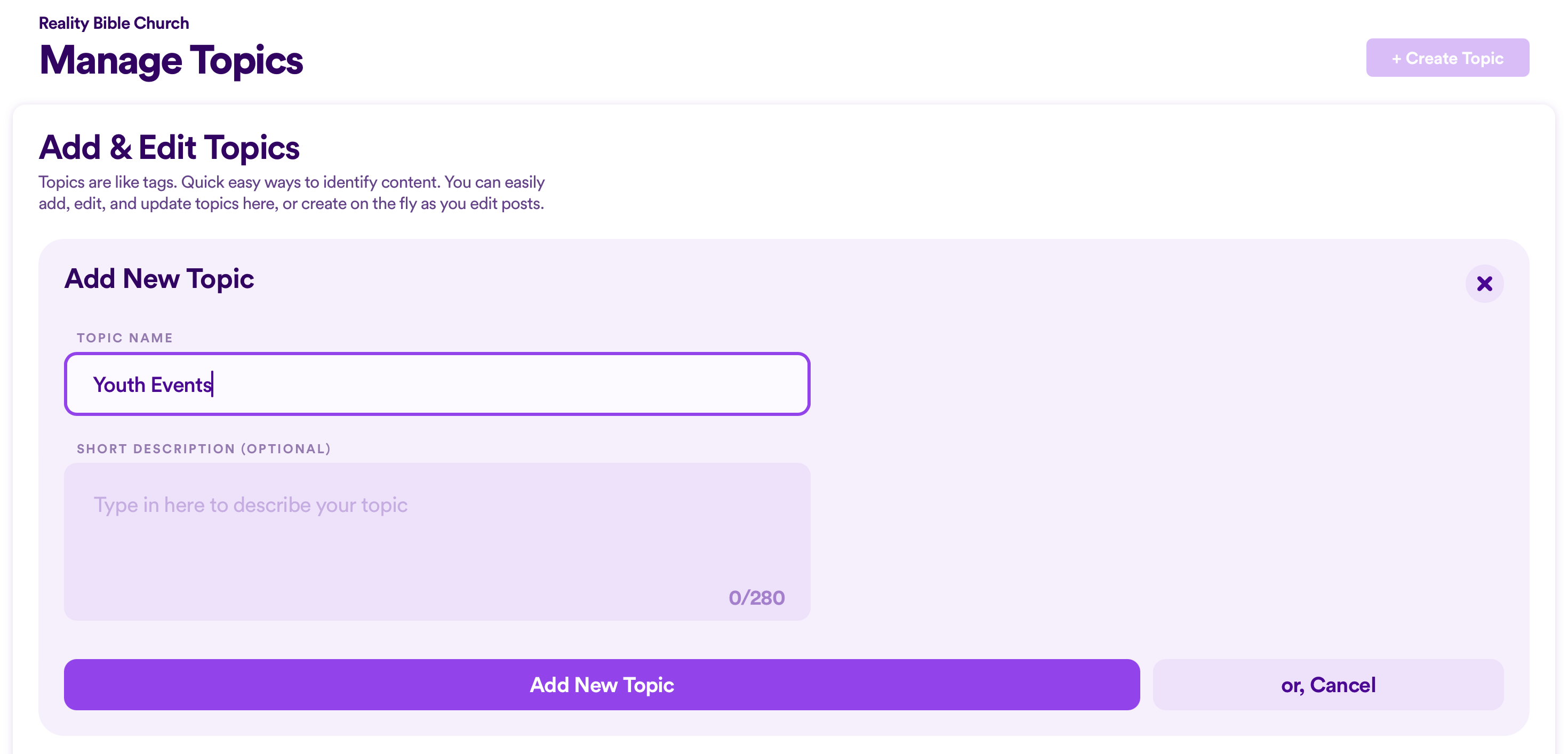Screen dimensions: 1568x754
Task: Click the plus sign on Create Topic
Action: [1396, 59]
